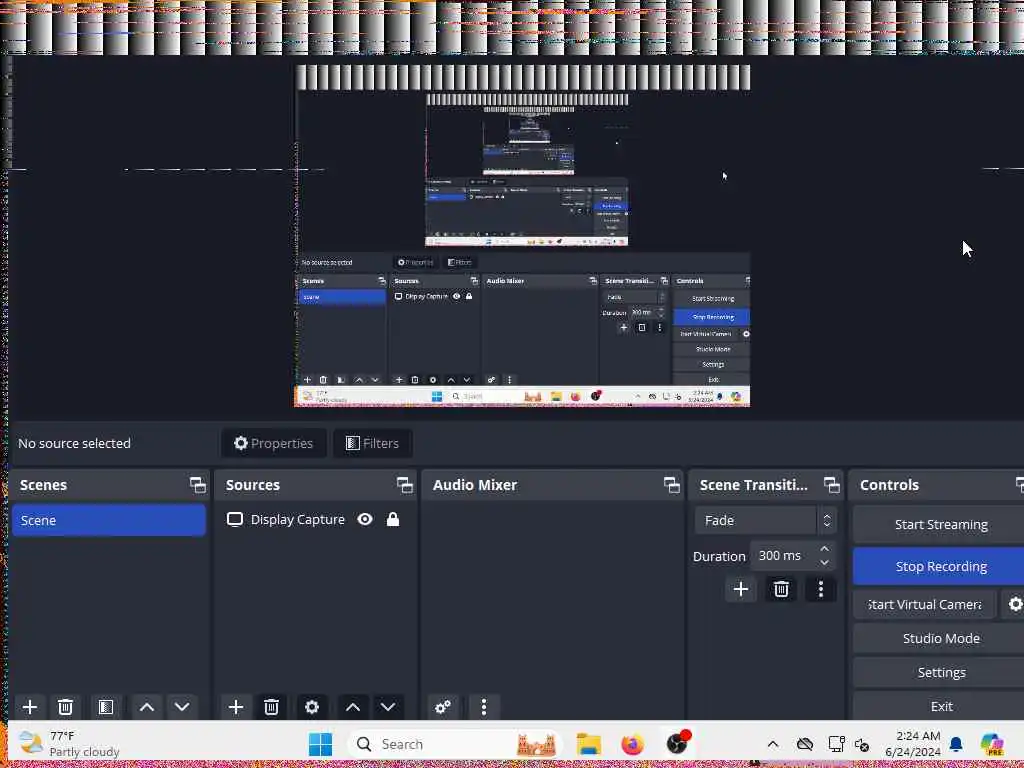The image size is (1024, 768).
Task: Open File Explorer from the taskbar
Action: click(588, 744)
